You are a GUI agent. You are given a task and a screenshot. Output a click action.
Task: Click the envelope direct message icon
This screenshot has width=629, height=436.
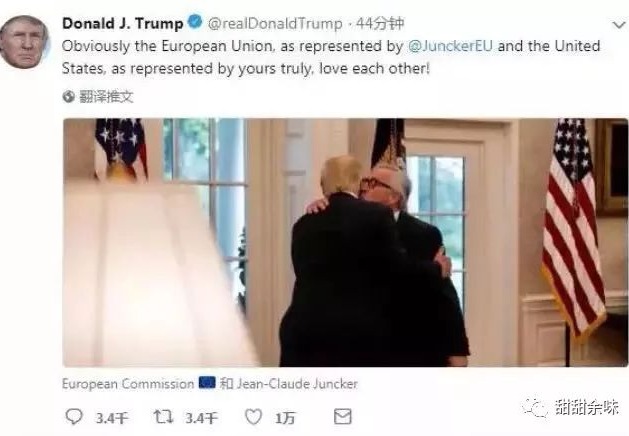tap(343, 417)
